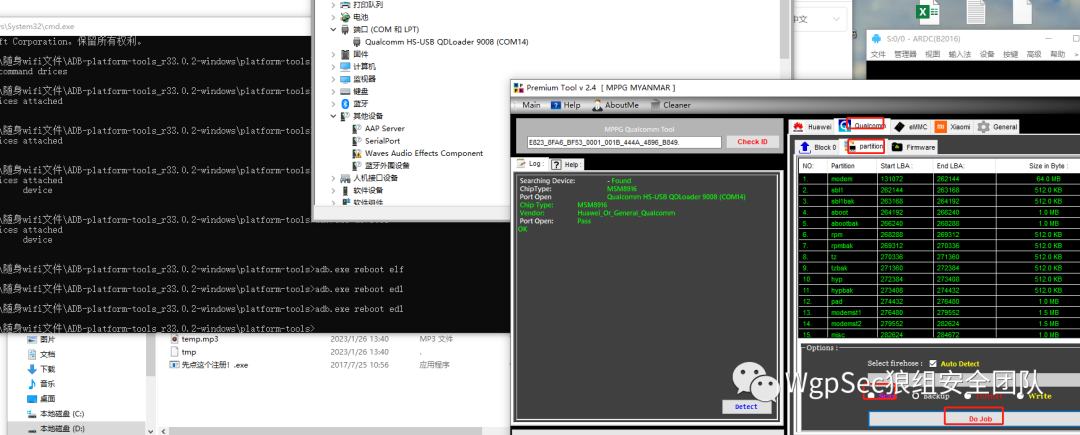Open 设备 menu in ARDC window
This screenshot has height=435, width=1080.
[987, 54]
